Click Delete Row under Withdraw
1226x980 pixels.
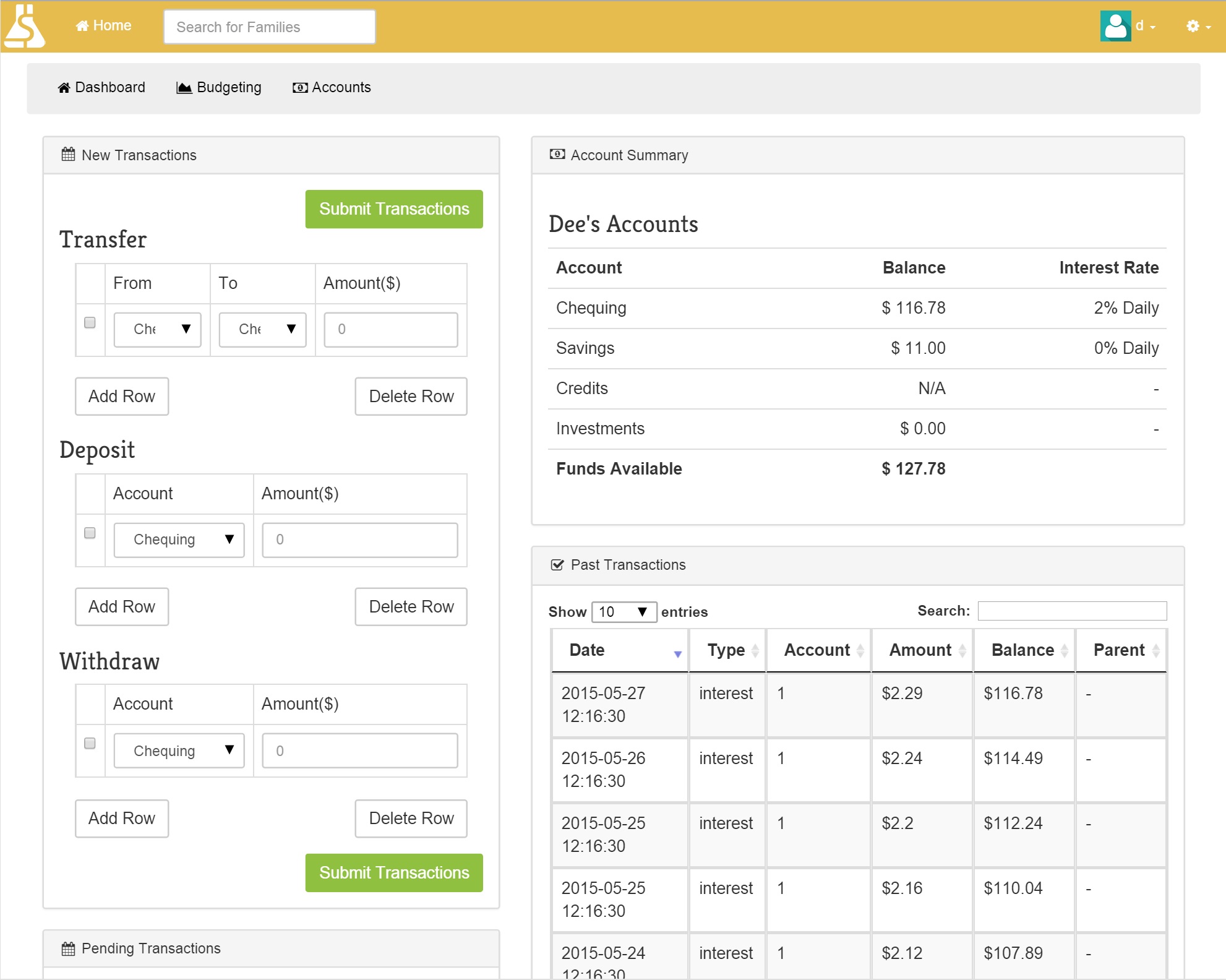pos(411,818)
